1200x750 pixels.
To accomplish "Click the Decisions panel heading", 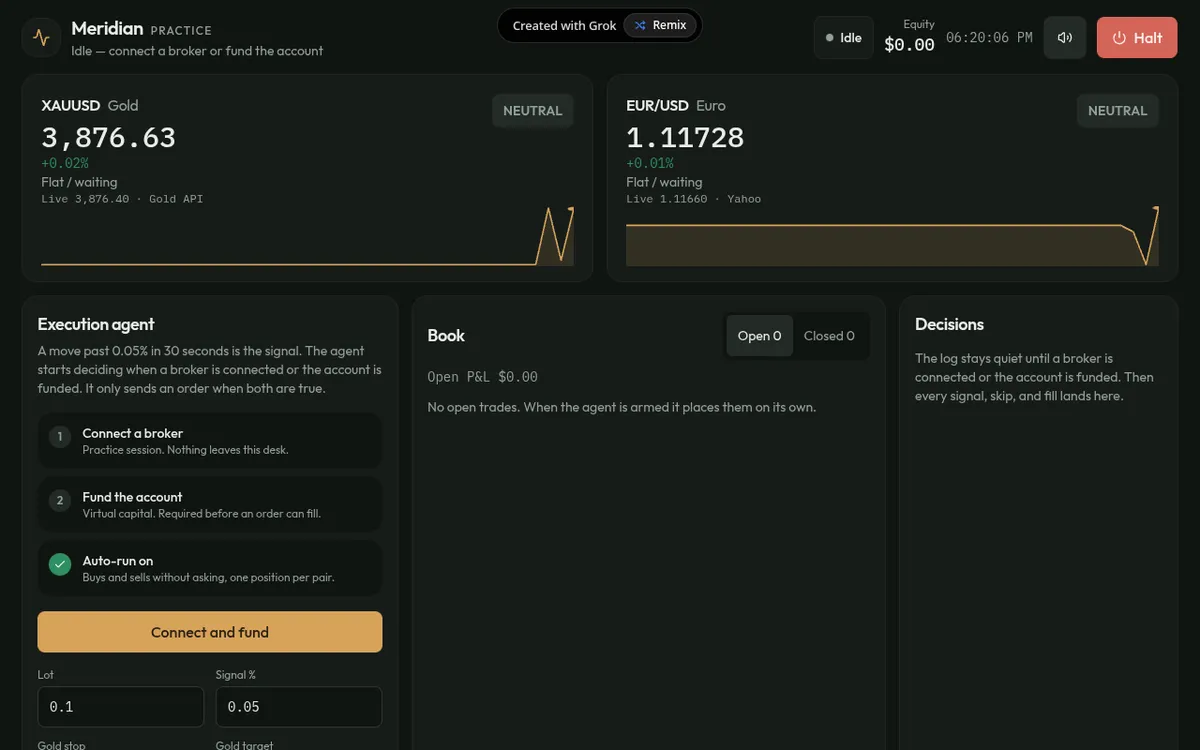I will point(949,324).
